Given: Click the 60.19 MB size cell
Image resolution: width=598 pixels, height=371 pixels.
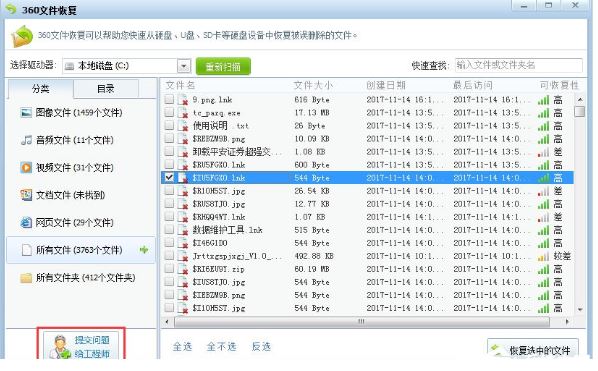Looking at the screenshot, I should 312,269.
